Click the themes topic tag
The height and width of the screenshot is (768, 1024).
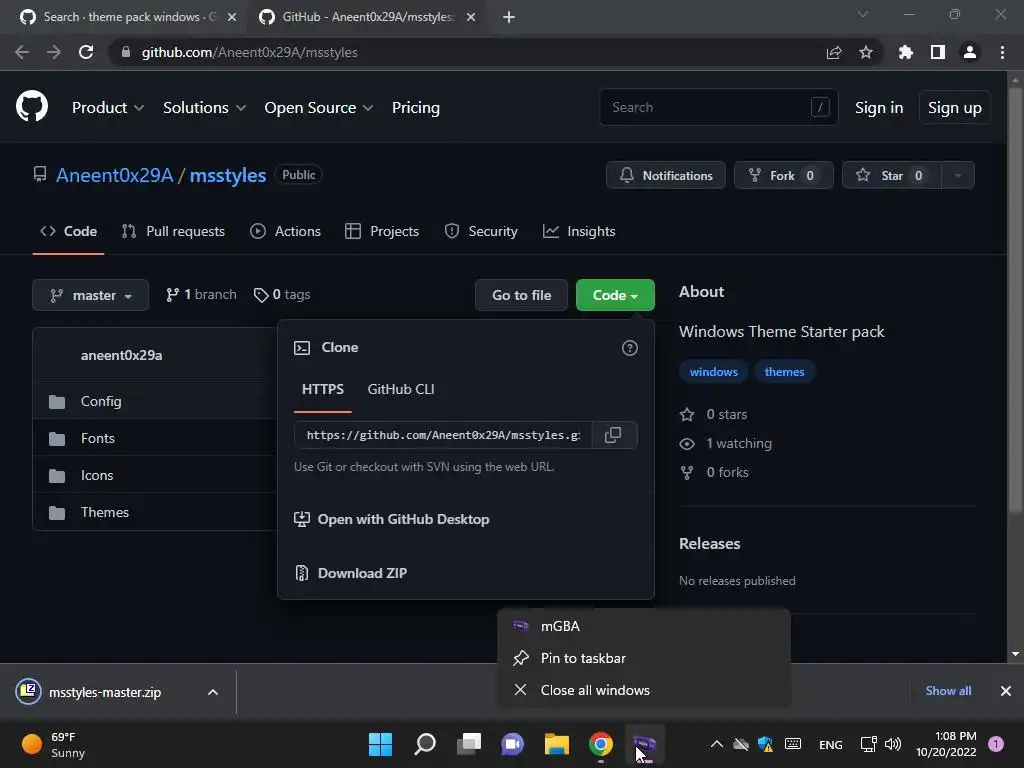[x=784, y=372]
